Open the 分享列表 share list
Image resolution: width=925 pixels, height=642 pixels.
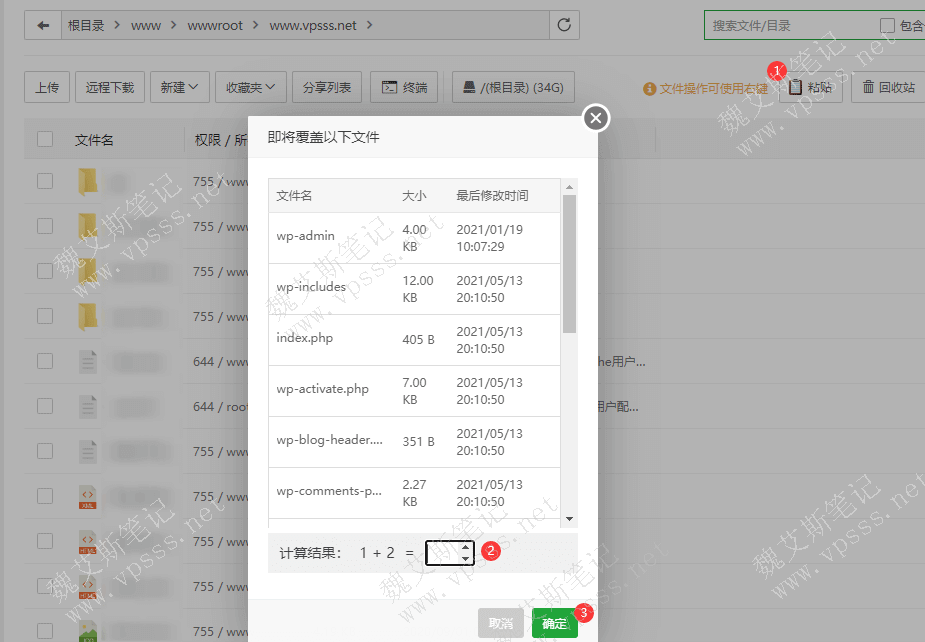(x=326, y=87)
